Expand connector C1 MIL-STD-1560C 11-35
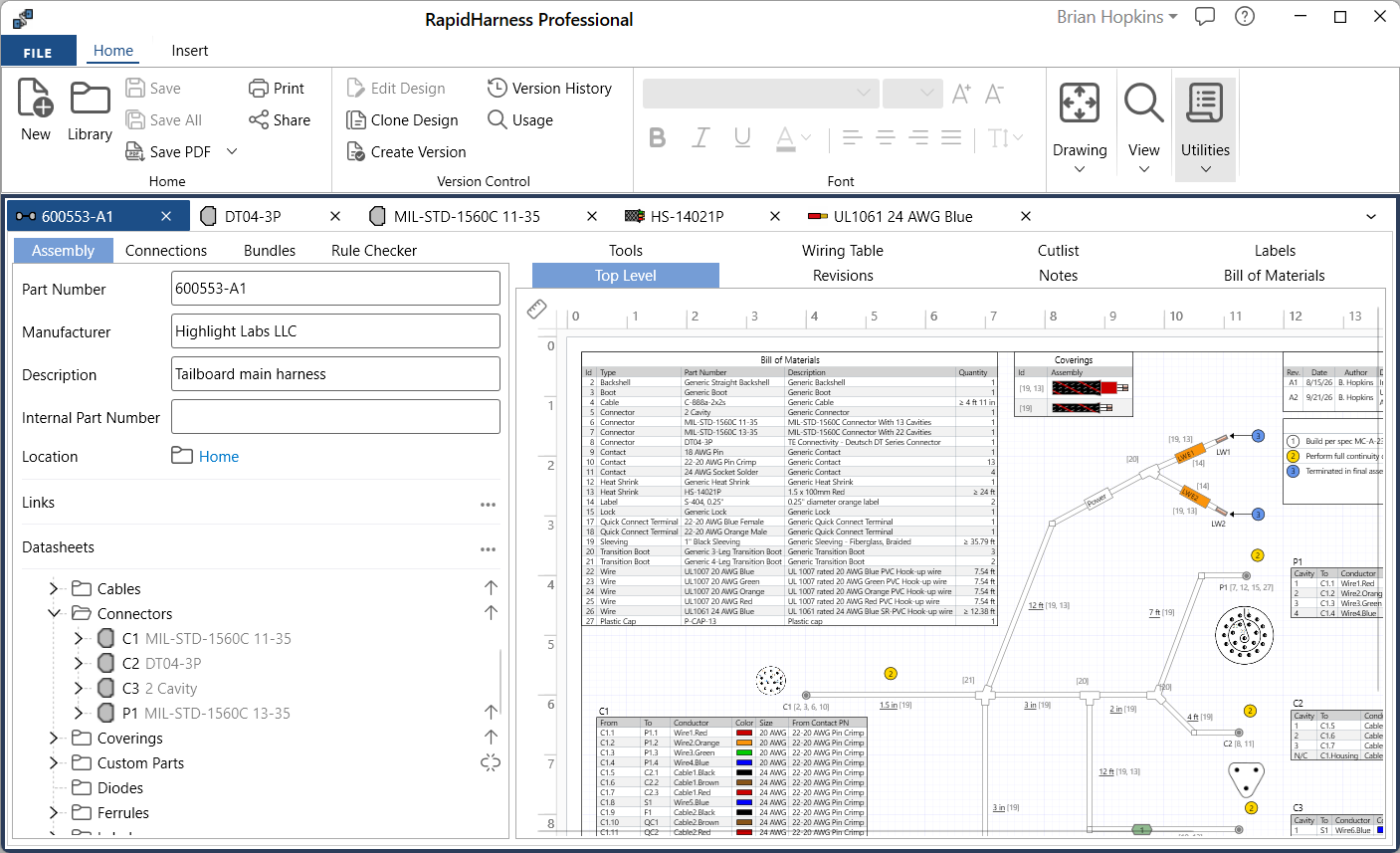The height and width of the screenshot is (853, 1400). (x=79, y=639)
